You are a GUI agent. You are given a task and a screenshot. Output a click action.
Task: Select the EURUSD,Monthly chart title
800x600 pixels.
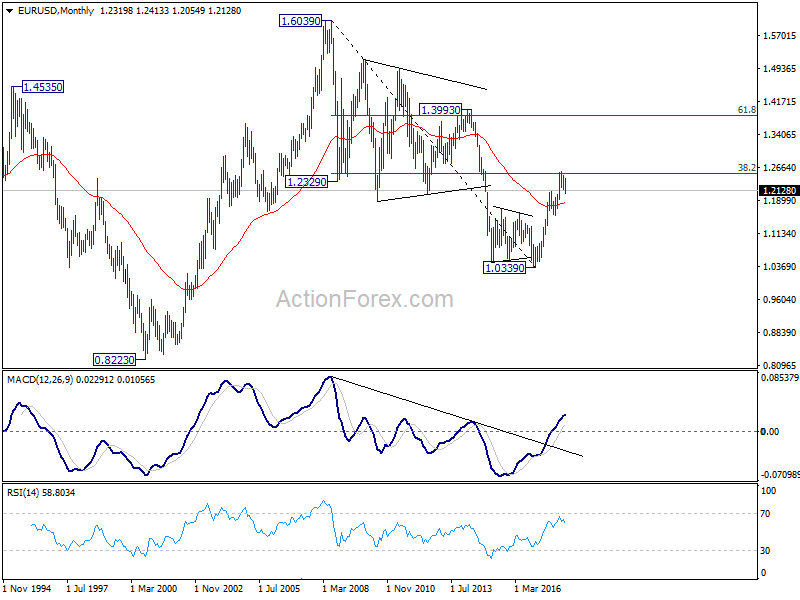(56, 11)
